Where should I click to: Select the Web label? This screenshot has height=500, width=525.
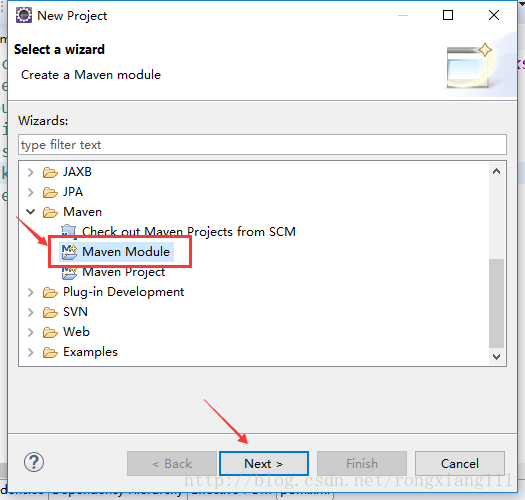pos(76,332)
